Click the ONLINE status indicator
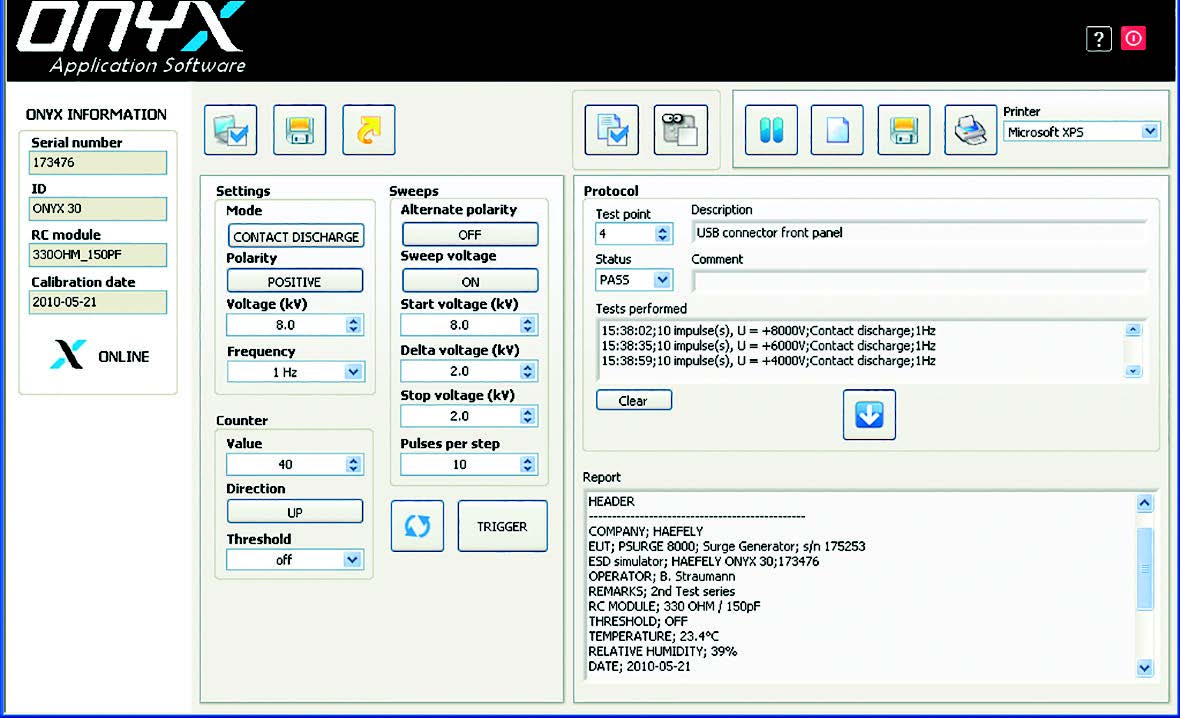This screenshot has width=1180, height=718. coord(99,355)
